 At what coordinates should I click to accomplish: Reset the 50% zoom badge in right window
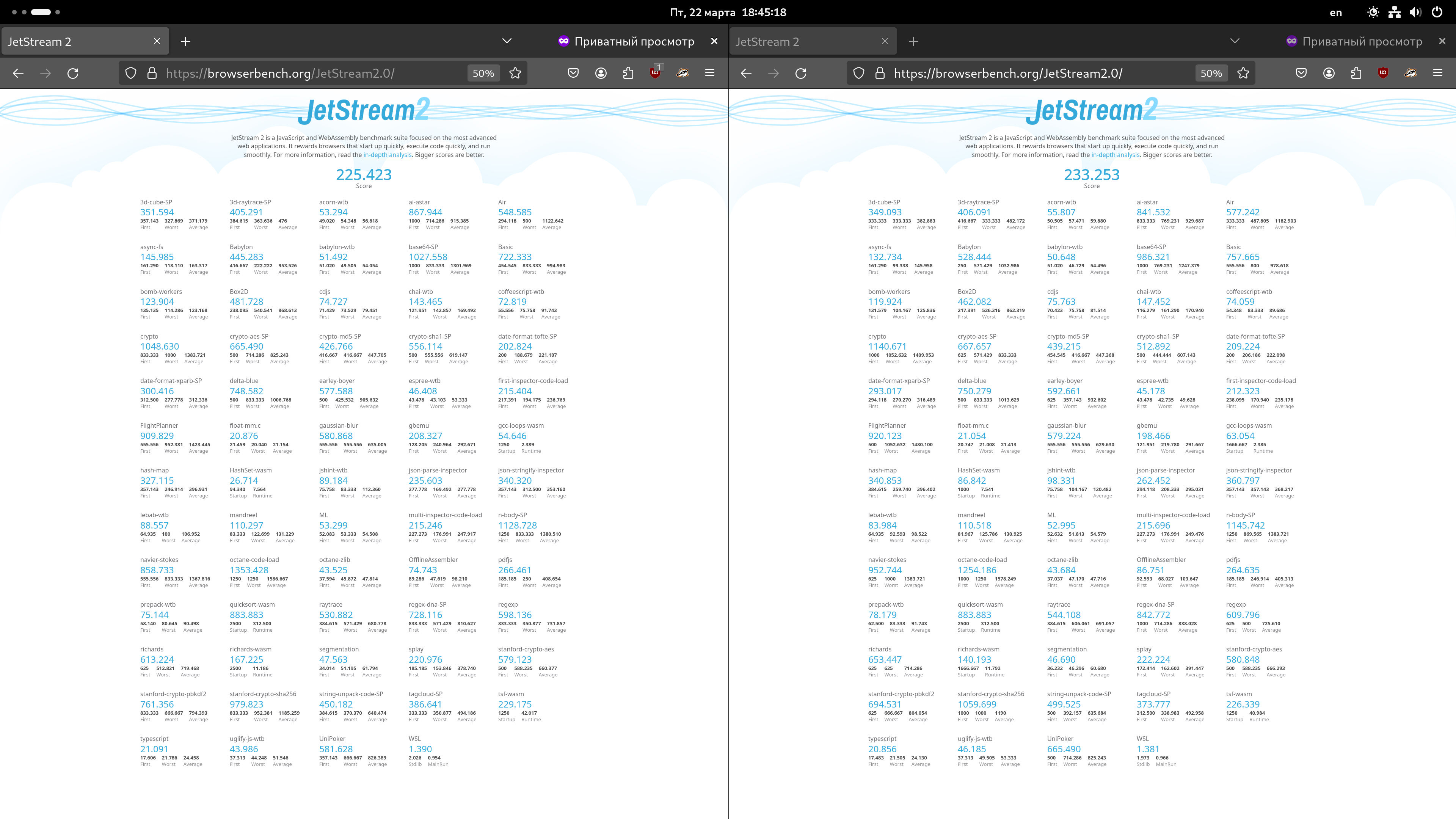tap(1211, 73)
